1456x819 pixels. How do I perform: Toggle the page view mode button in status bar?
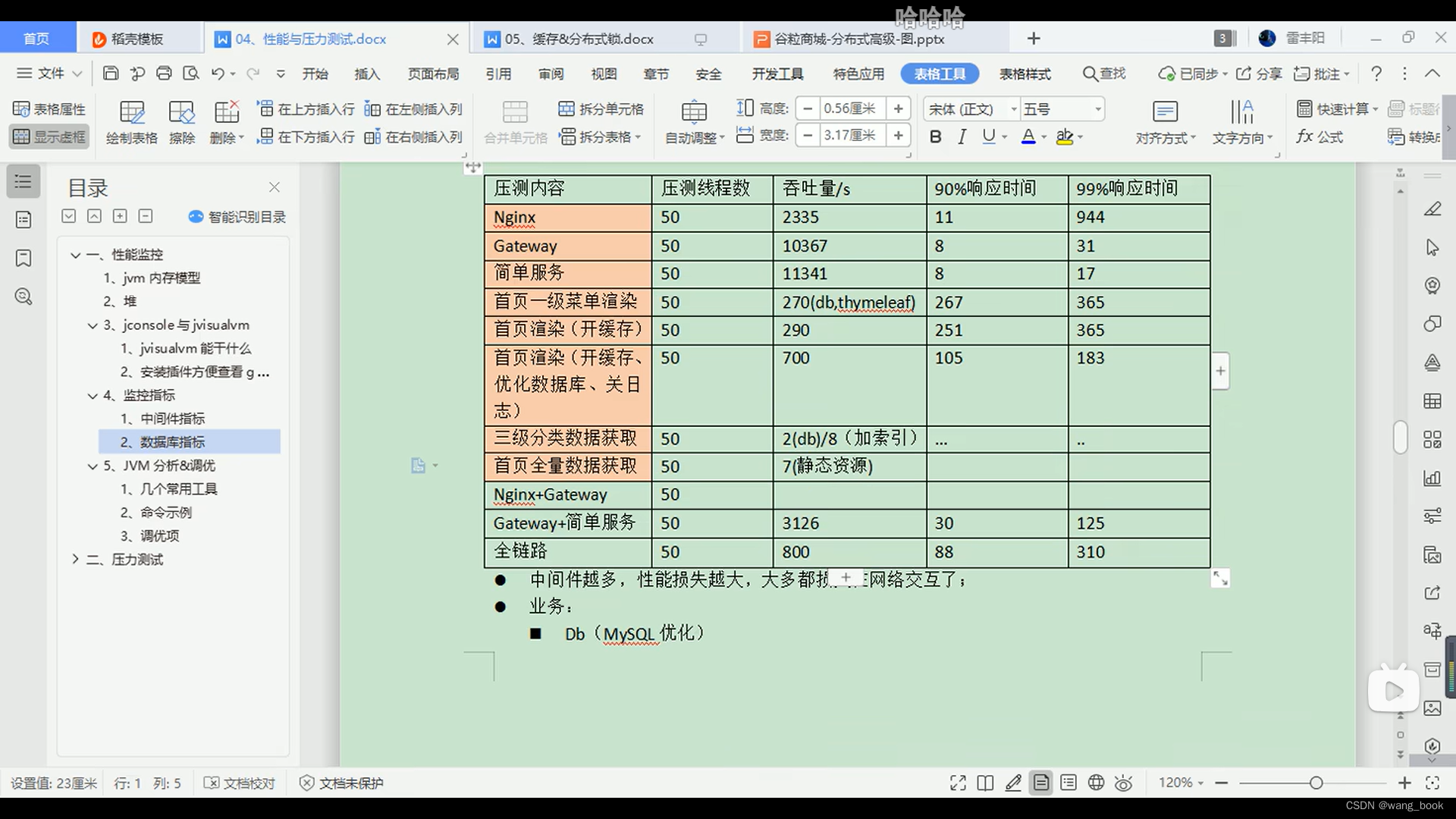1041,783
